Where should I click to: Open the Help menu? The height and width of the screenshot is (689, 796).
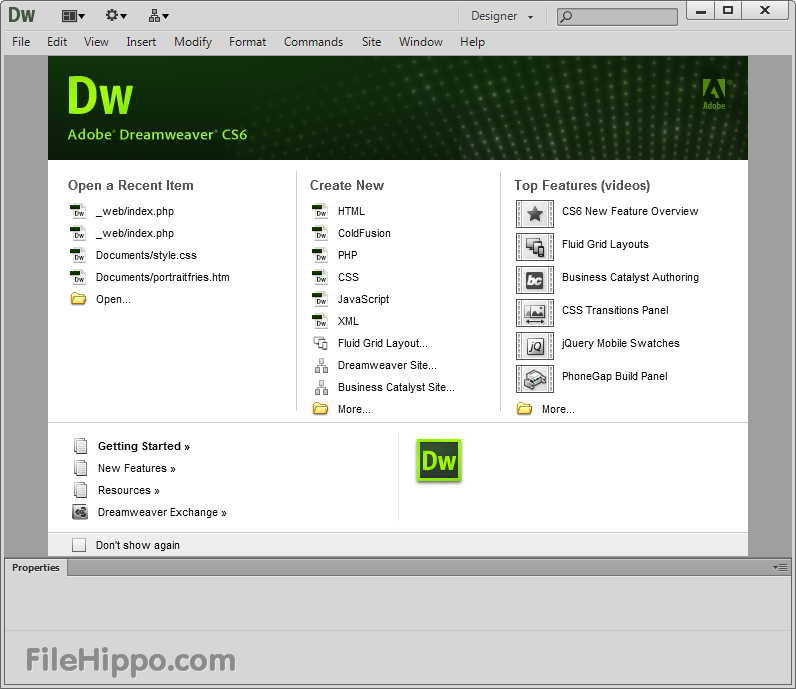(x=472, y=42)
